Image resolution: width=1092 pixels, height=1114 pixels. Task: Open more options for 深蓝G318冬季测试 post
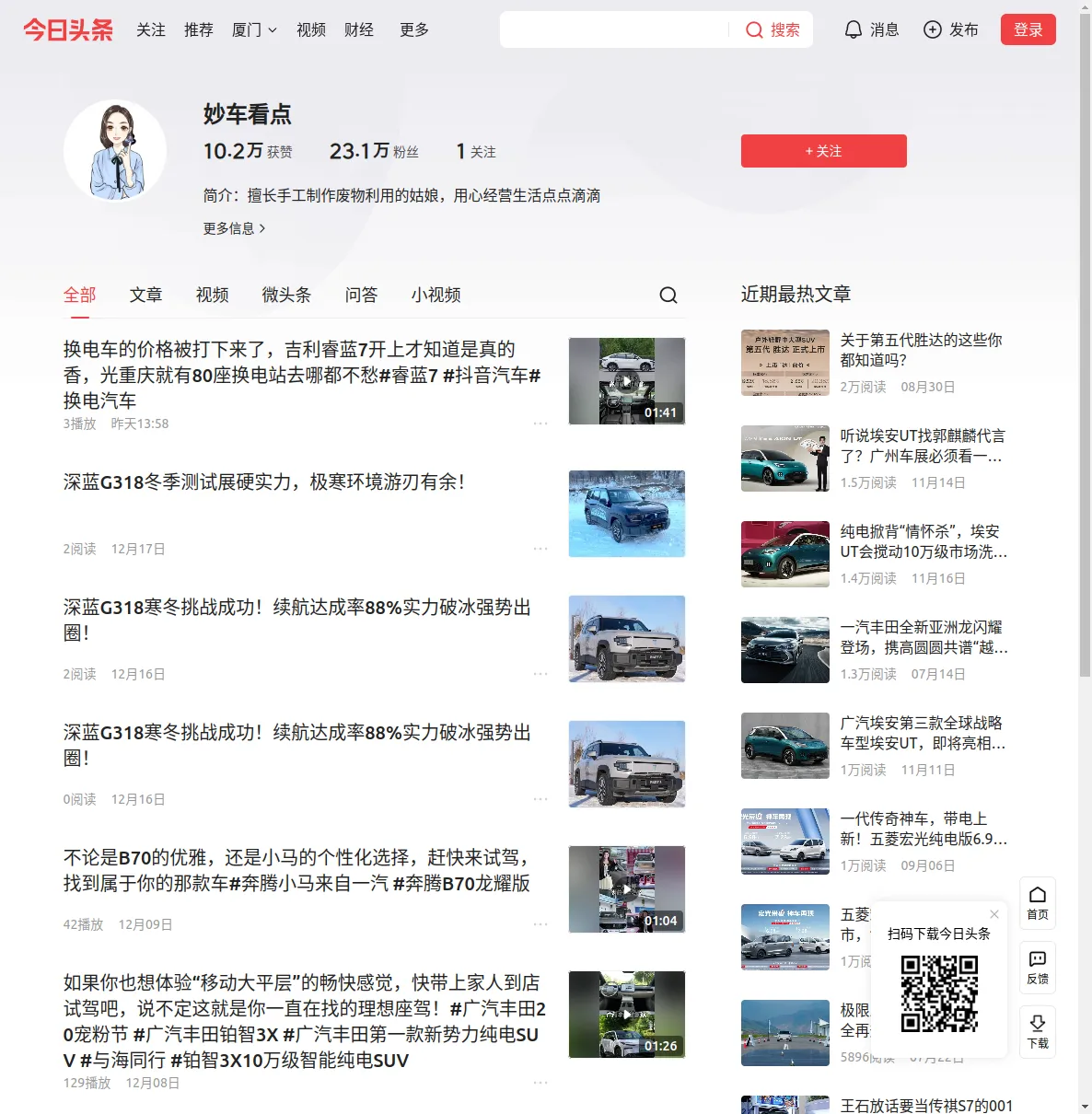click(540, 549)
